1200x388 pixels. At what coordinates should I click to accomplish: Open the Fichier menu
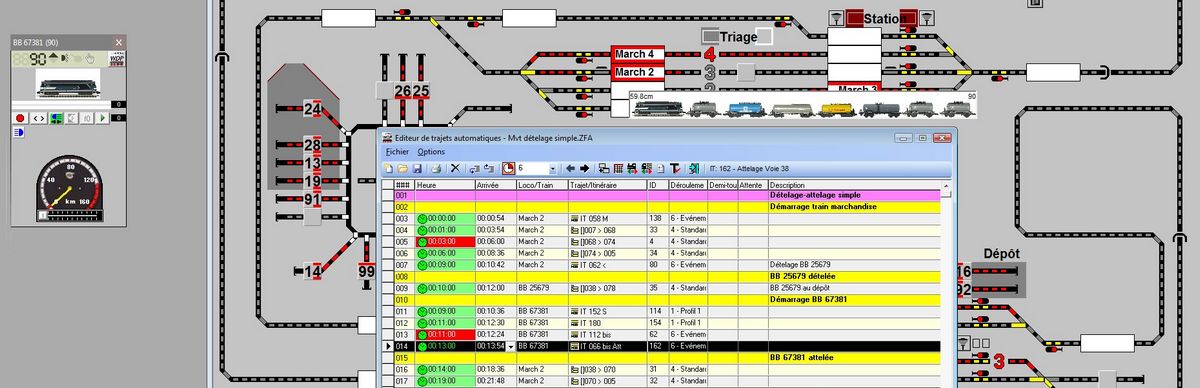[x=397, y=151]
